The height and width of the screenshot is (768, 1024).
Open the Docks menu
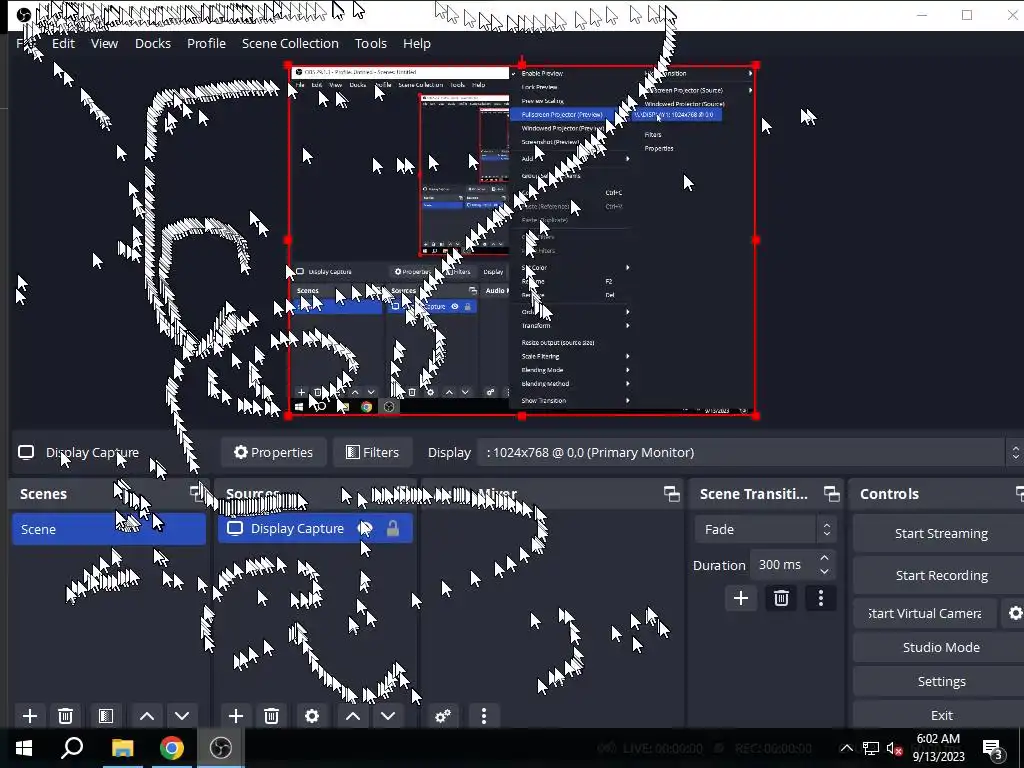[153, 43]
